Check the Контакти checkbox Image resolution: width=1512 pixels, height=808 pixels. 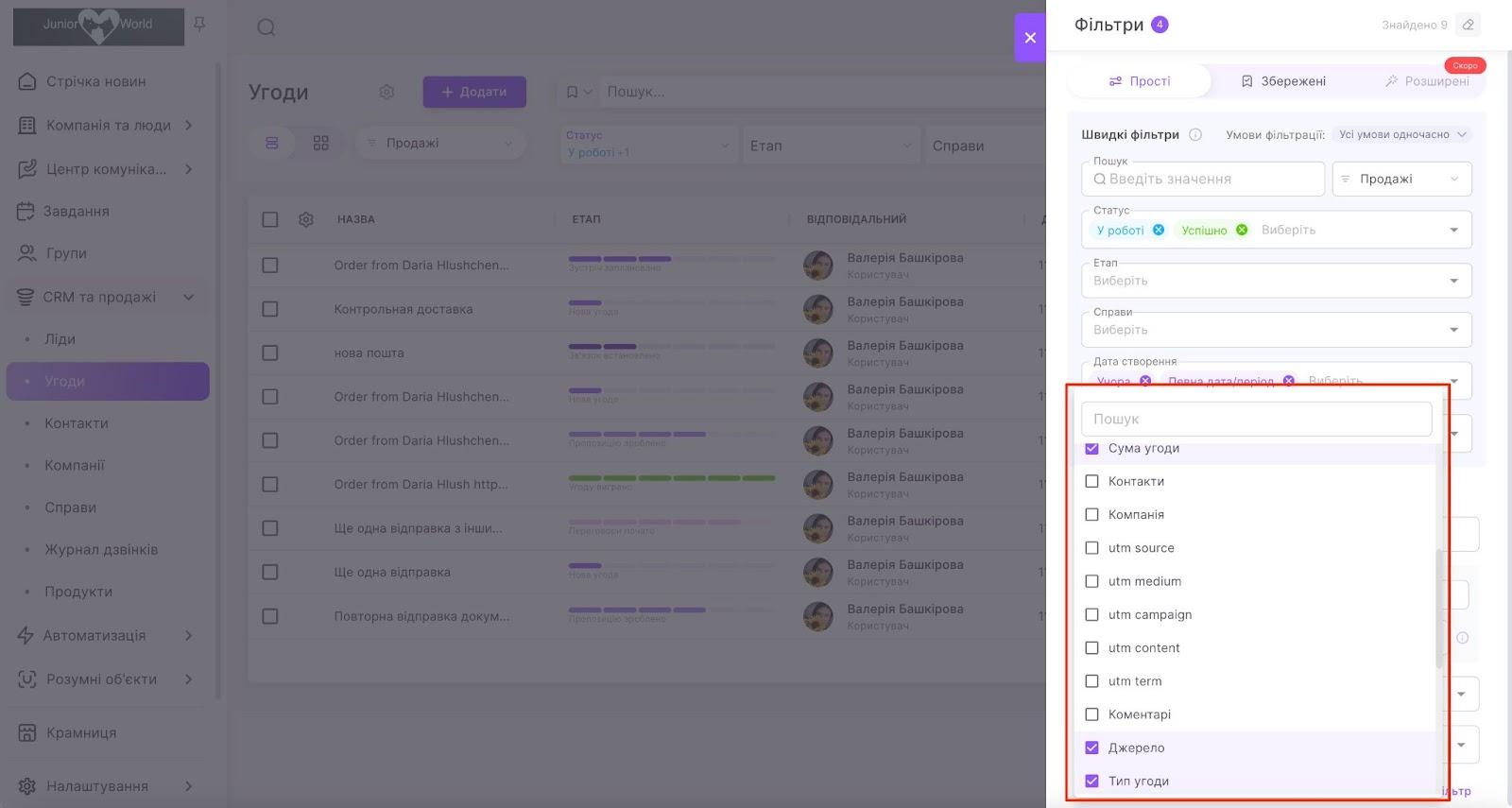(x=1091, y=481)
